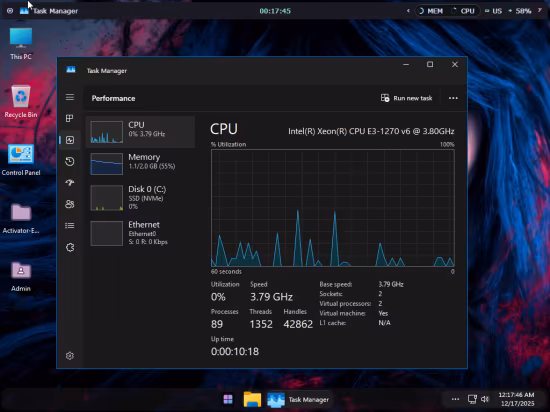Select the CPU performance item

[140, 132]
